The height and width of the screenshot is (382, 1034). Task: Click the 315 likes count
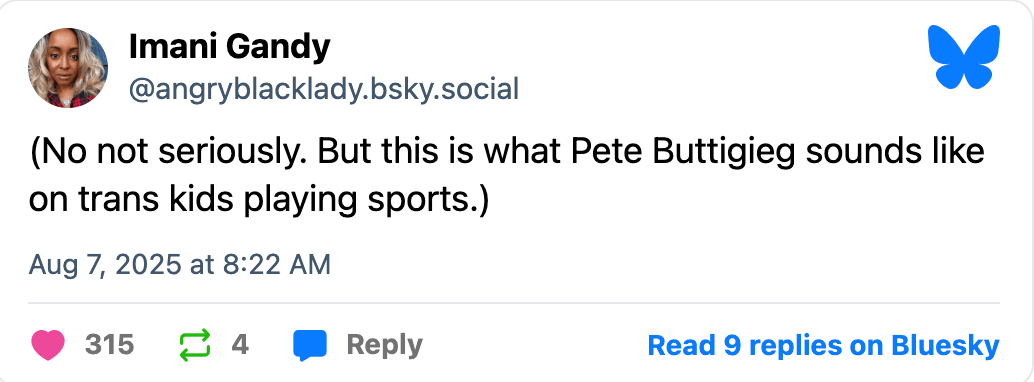pyautogui.click(x=109, y=345)
